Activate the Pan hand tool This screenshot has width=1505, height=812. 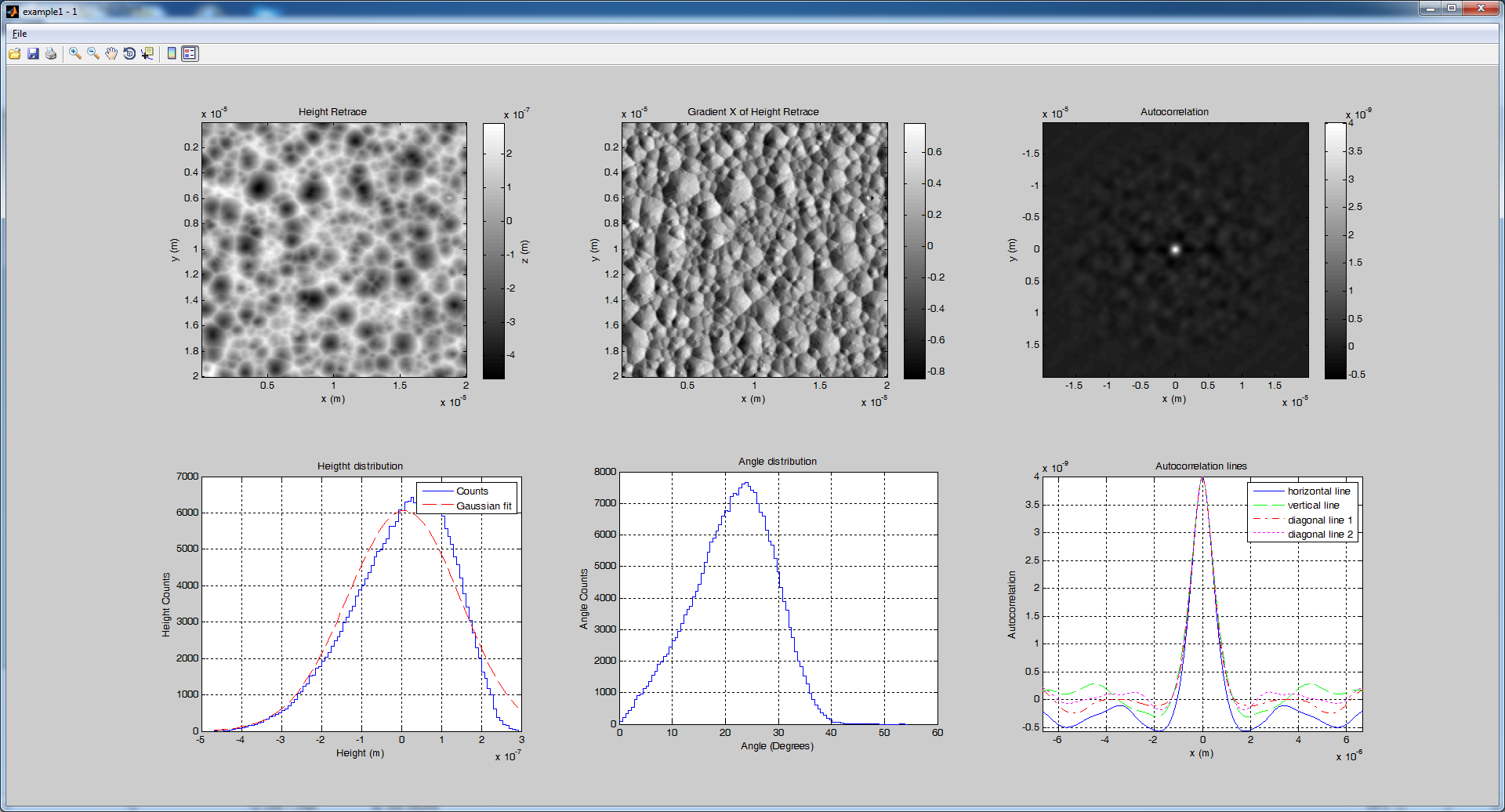pos(111,53)
